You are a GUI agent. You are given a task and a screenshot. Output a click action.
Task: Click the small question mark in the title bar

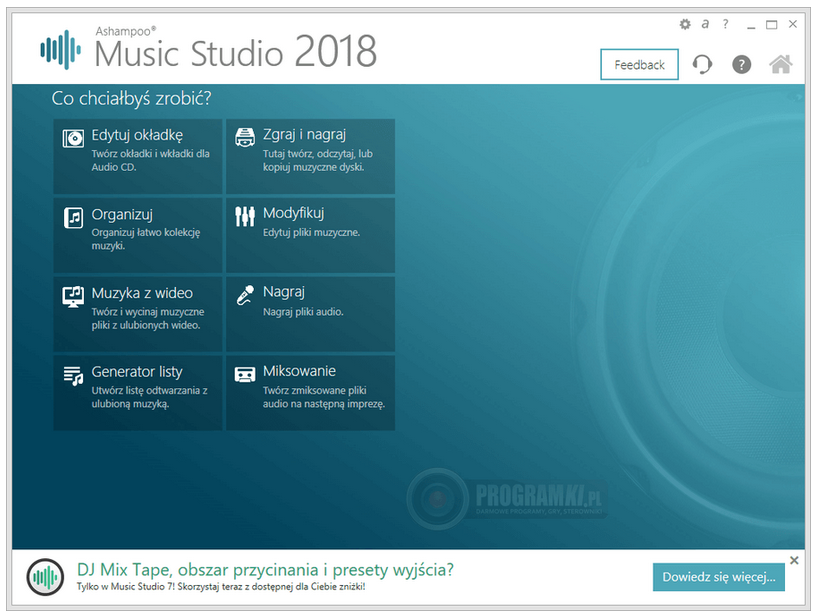click(x=725, y=24)
